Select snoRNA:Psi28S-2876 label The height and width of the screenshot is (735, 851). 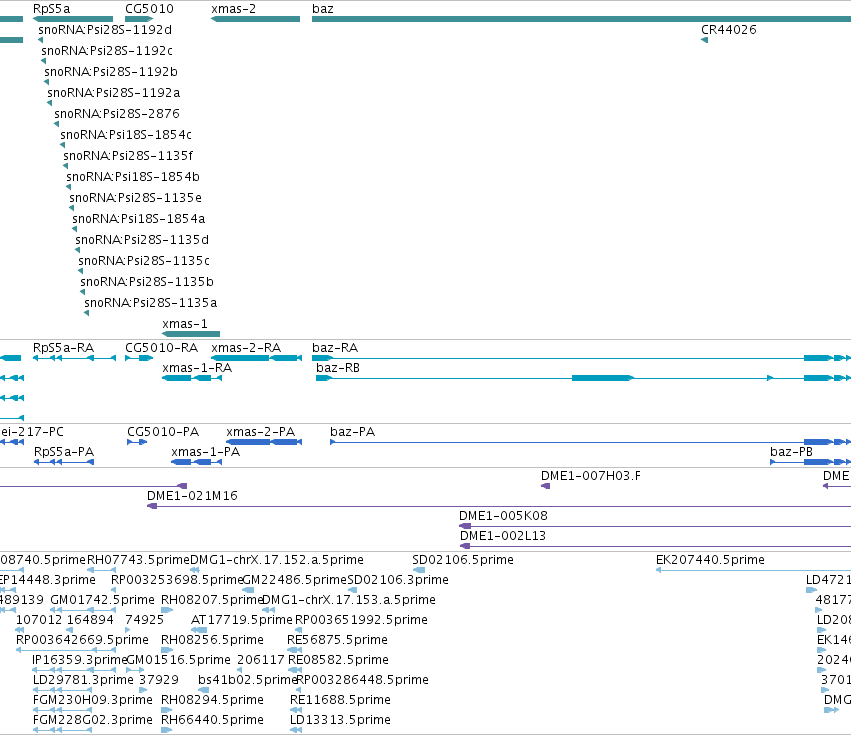point(117,113)
